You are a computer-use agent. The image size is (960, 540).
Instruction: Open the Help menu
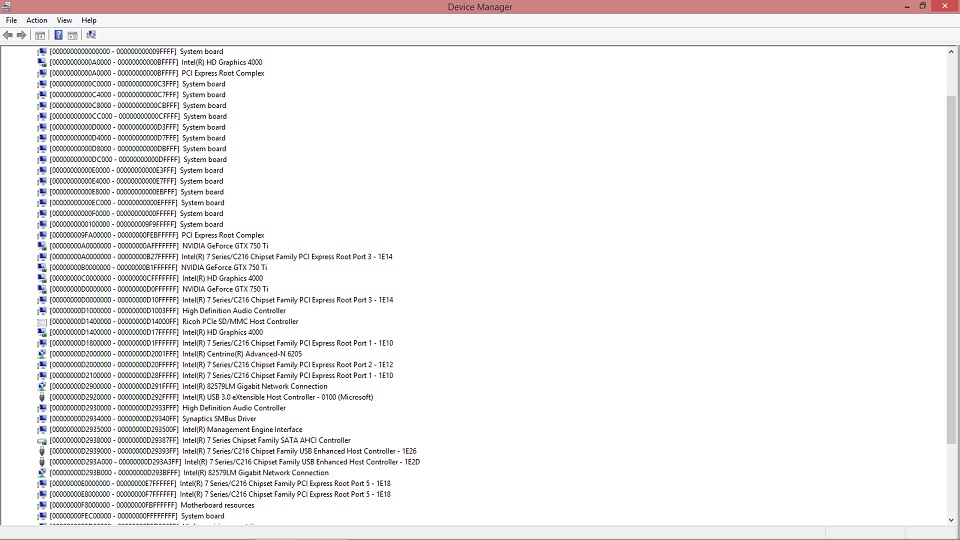click(89, 20)
